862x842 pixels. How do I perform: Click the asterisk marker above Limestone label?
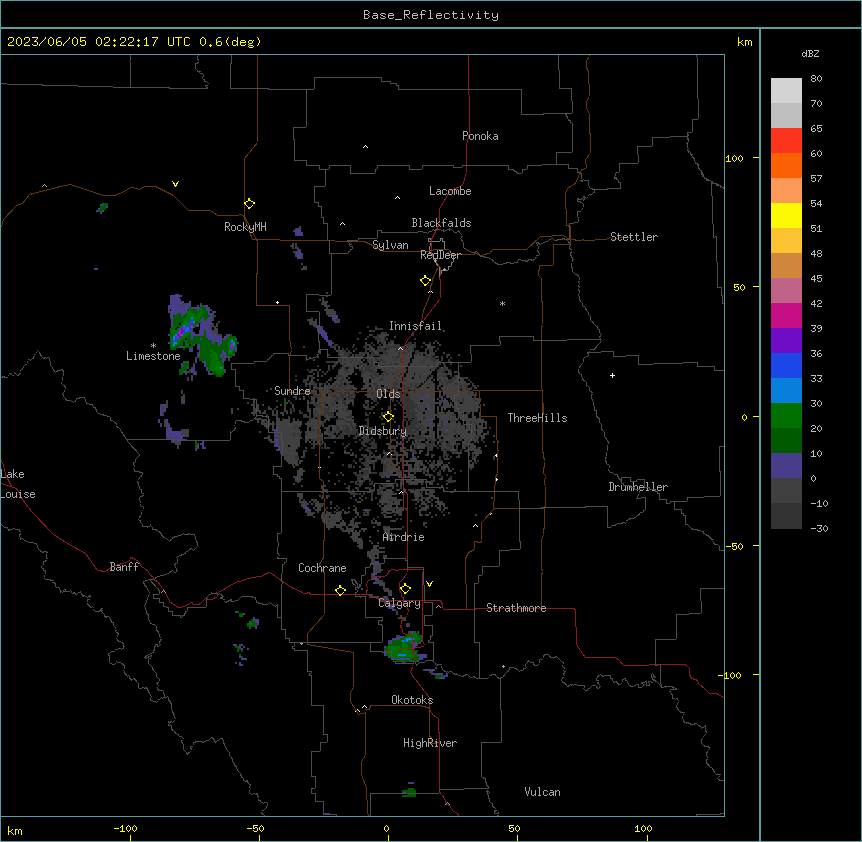point(153,346)
